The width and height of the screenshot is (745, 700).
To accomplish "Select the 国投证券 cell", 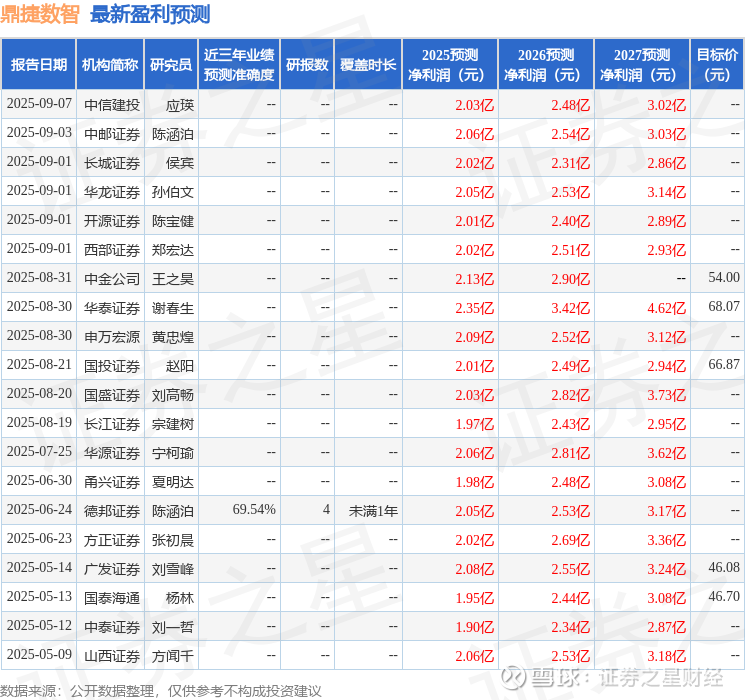I will click(112, 366).
